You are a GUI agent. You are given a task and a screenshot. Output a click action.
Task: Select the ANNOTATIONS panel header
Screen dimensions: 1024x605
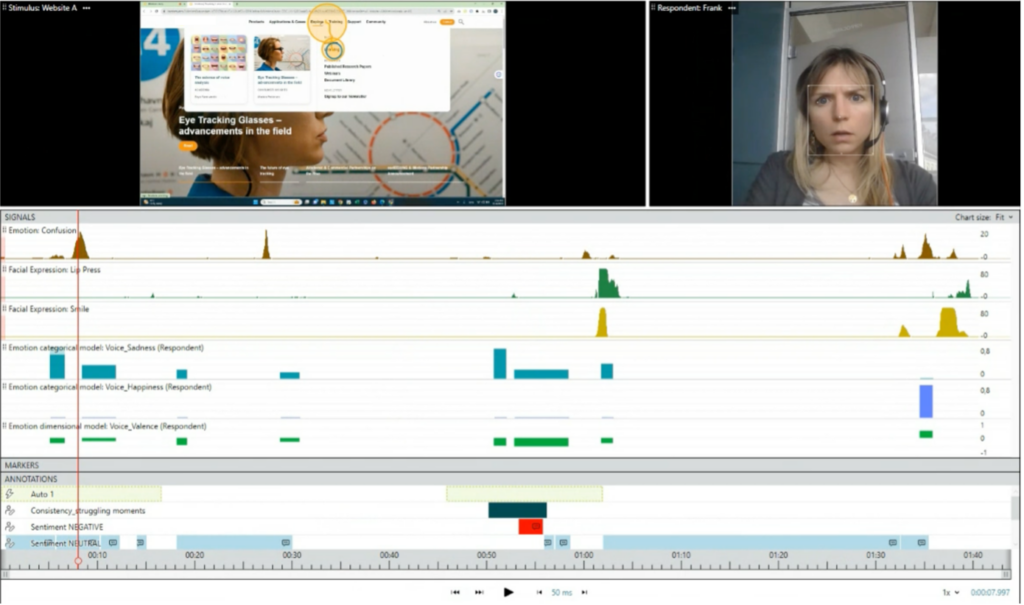coord(32,479)
